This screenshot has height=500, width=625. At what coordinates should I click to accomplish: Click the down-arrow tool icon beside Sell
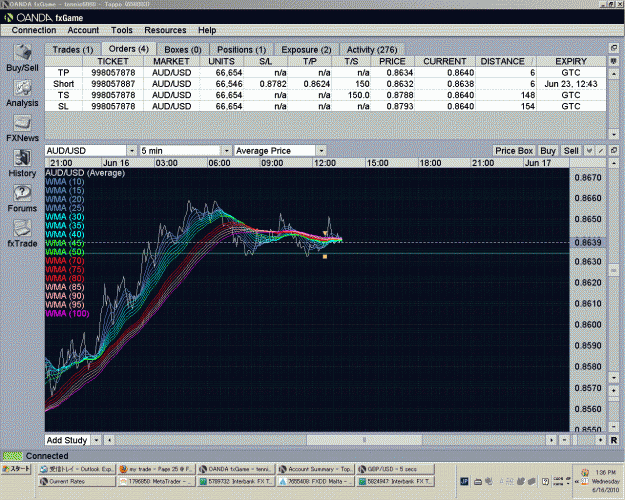[x=589, y=151]
